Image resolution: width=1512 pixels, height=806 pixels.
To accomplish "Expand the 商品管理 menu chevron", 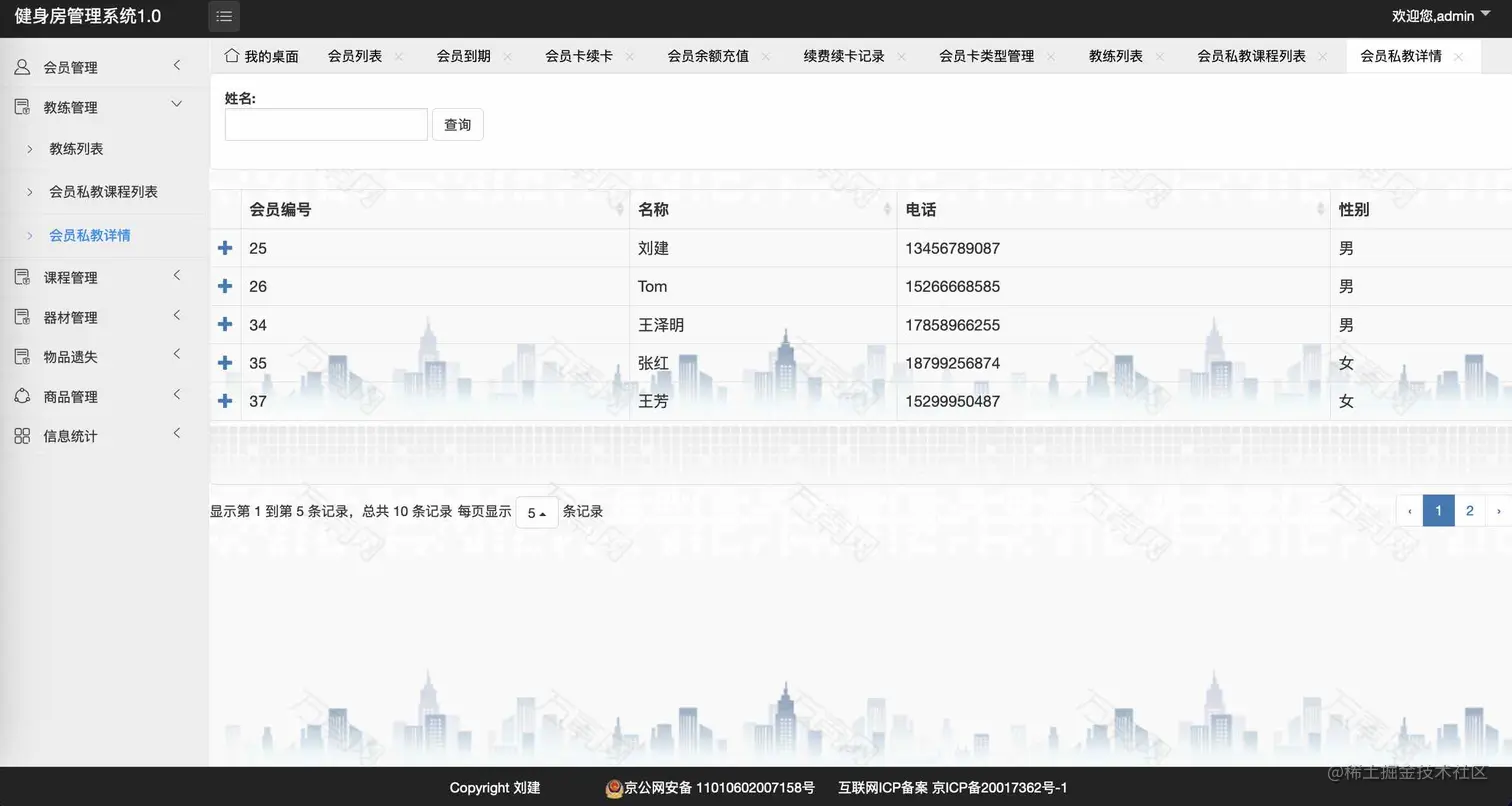I will coord(177,394).
